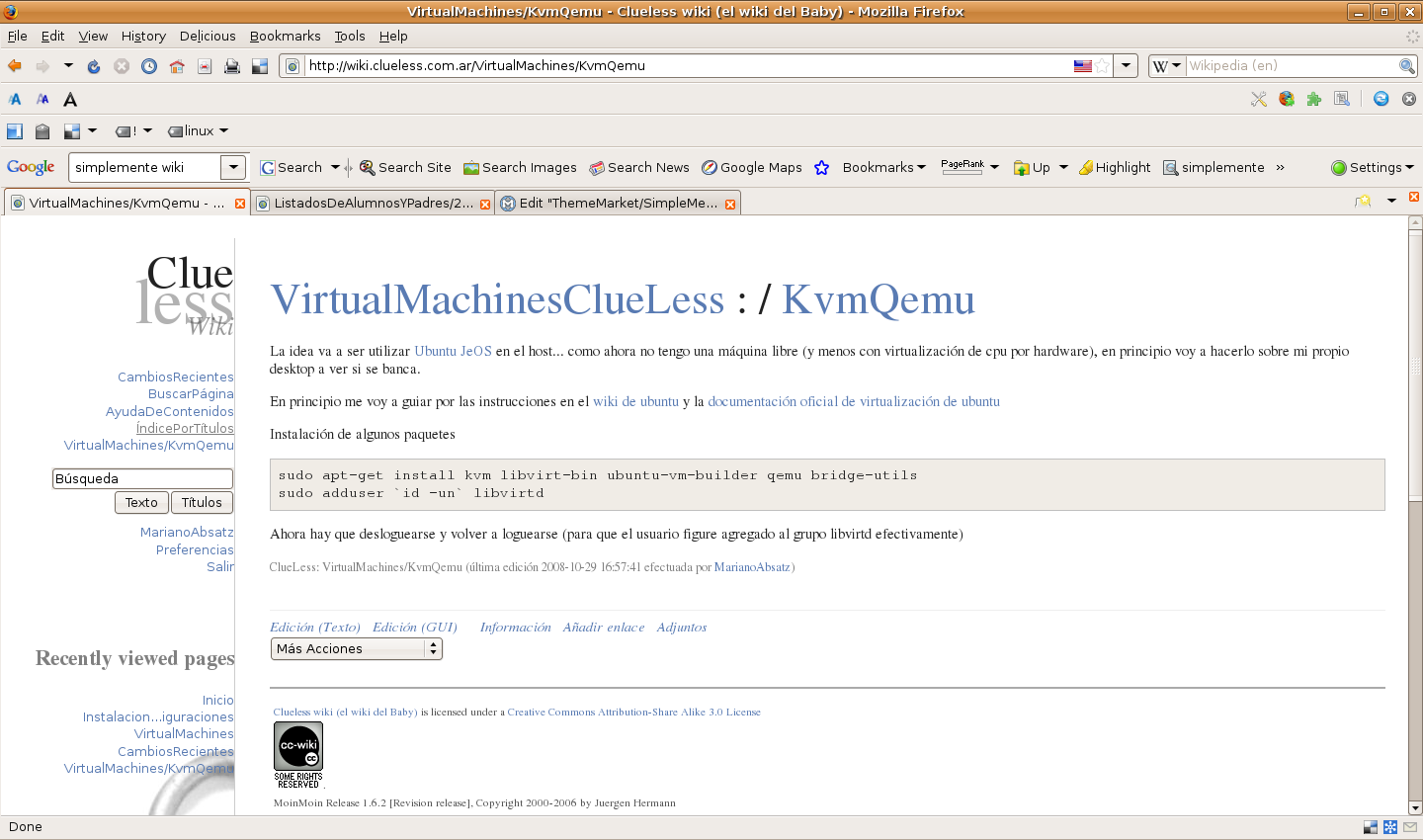Open the Ubuntu JeOS link
Screen dimensions: 1423x840
pyautogui.click(x=453, y=351)
